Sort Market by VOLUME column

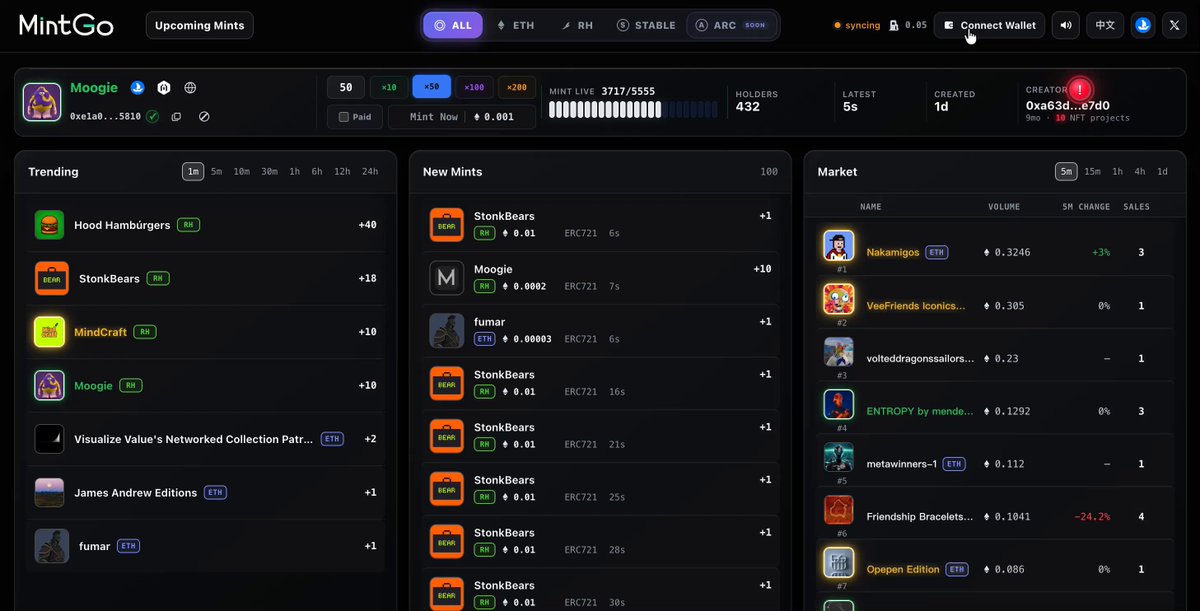(x=1004, y=207)
